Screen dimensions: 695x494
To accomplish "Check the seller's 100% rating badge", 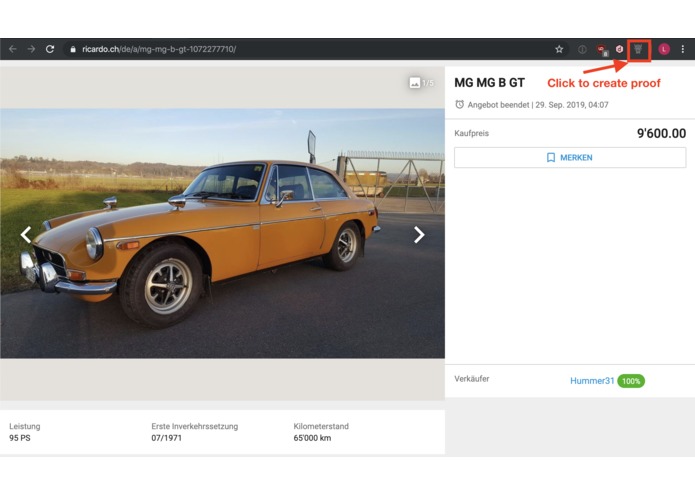I will [x=631, y=381].
